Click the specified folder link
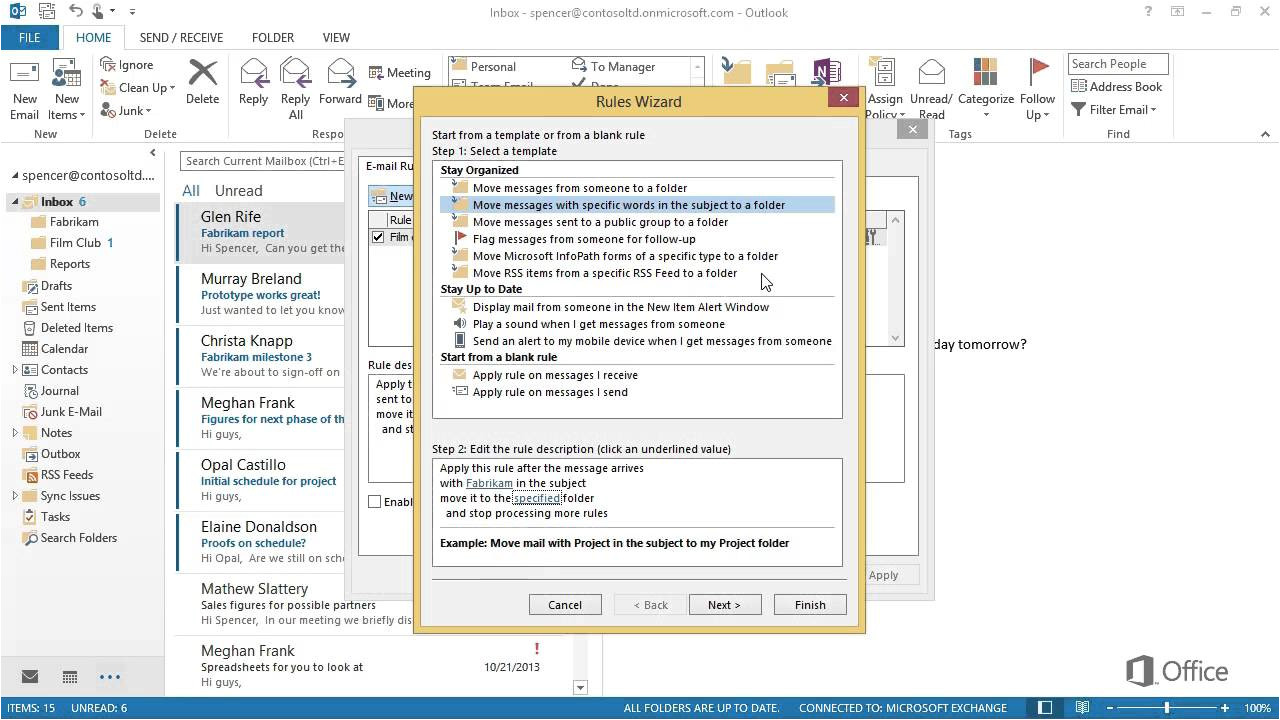 [538, 497]
